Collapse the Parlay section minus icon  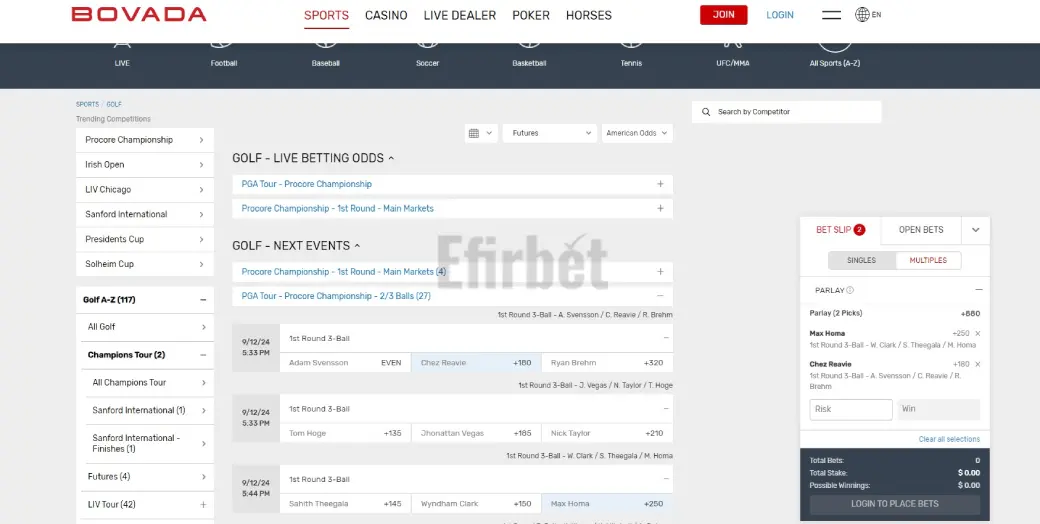point(978,290)
